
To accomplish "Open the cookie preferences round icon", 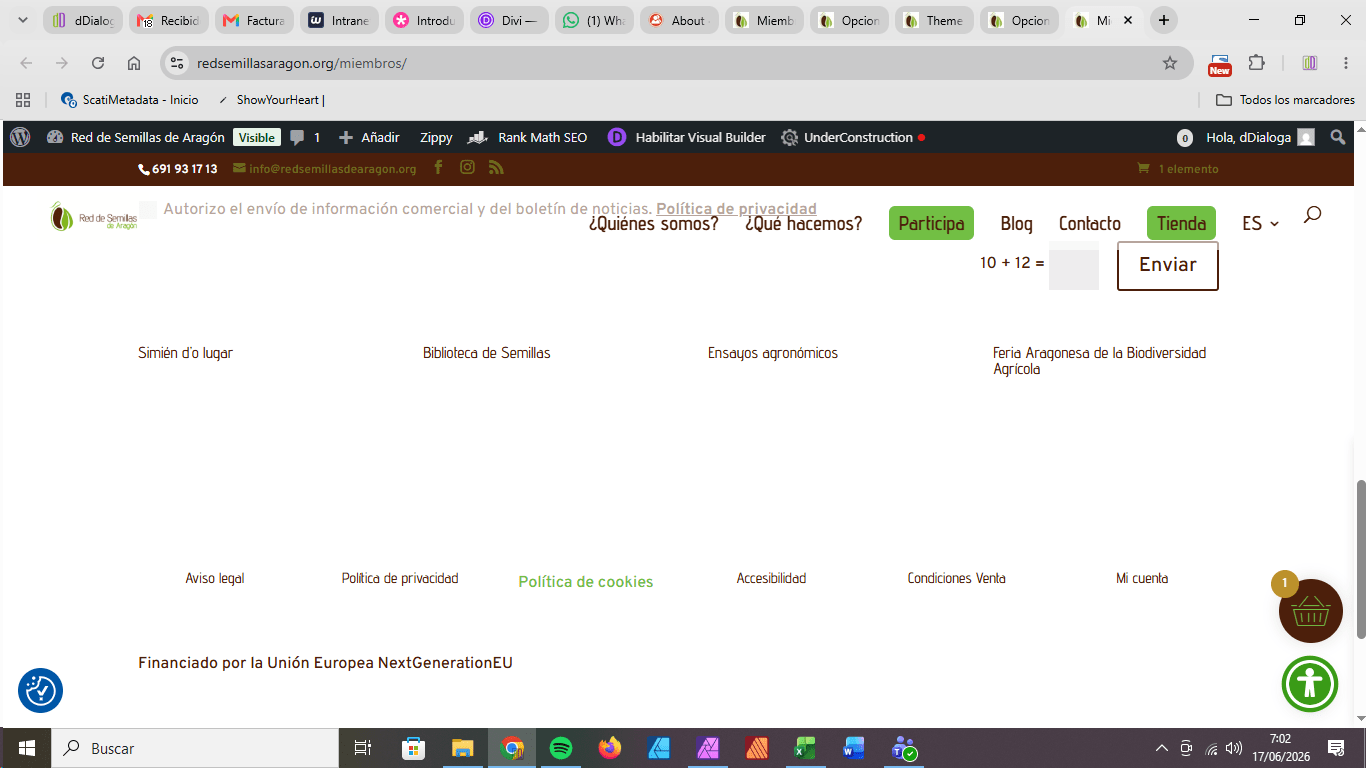I will (40, 690).
